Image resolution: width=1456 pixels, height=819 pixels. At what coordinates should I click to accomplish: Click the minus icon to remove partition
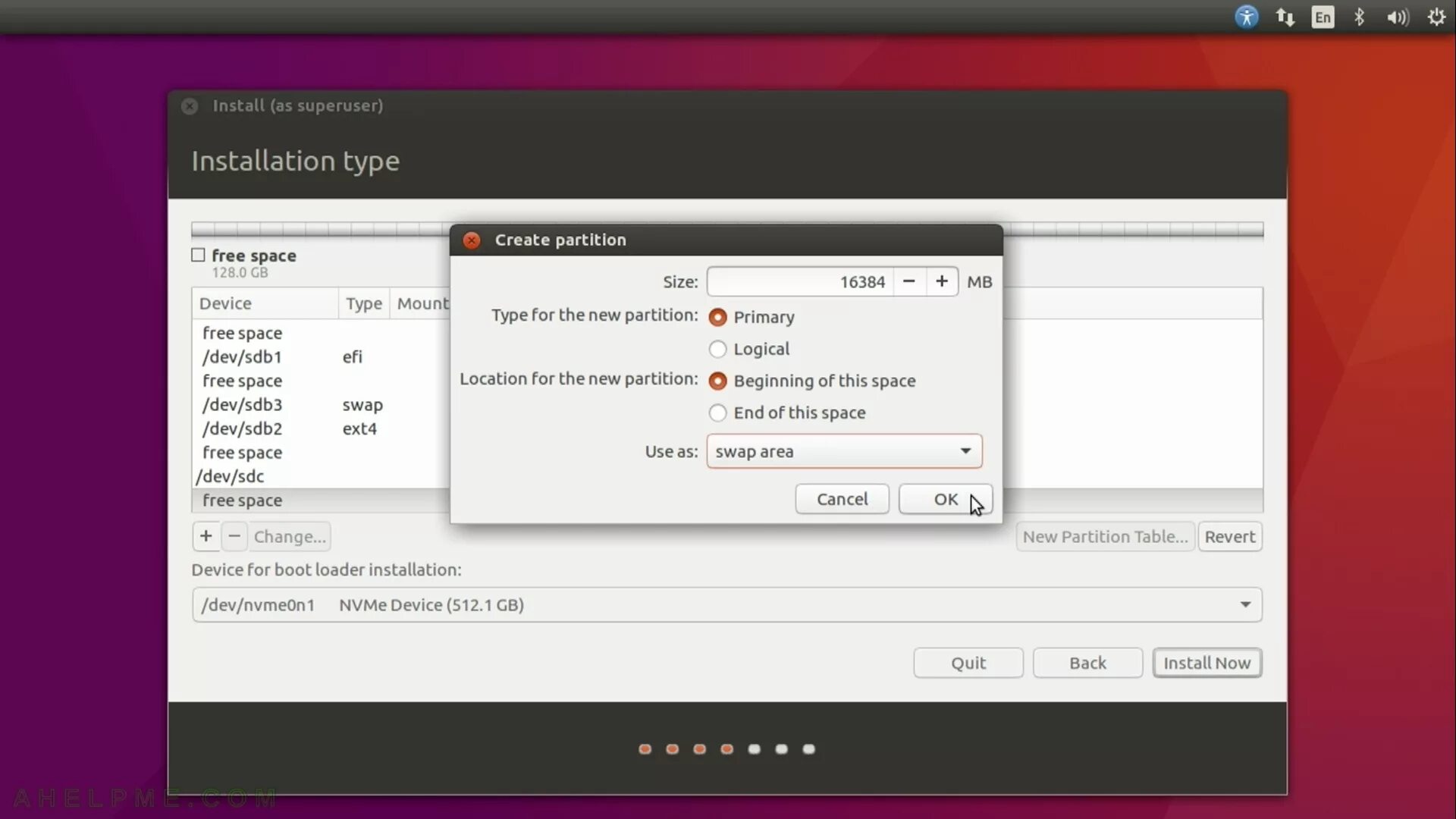pos(234,536)
